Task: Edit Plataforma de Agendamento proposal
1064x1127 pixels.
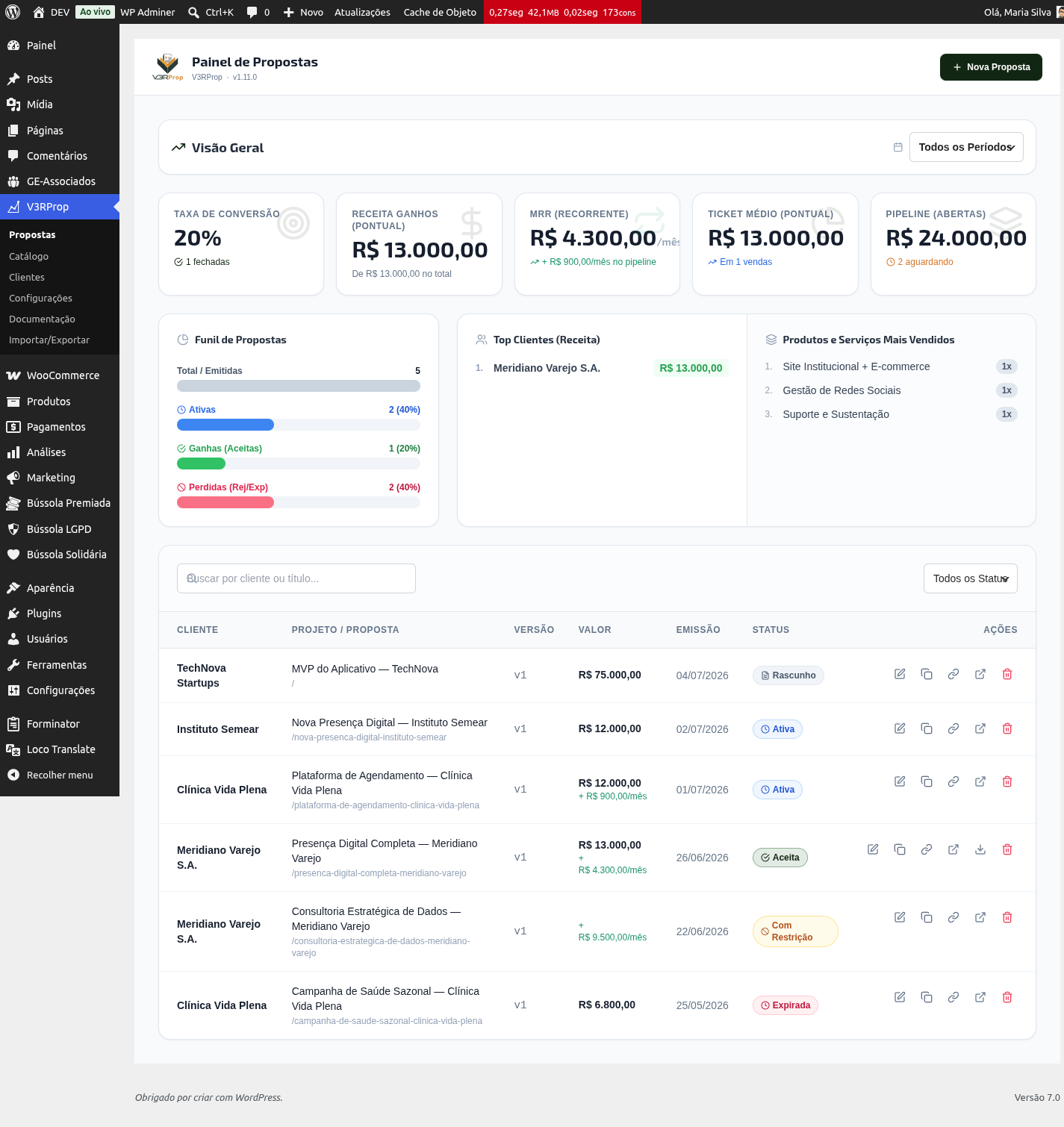Action: pos(900,781)
